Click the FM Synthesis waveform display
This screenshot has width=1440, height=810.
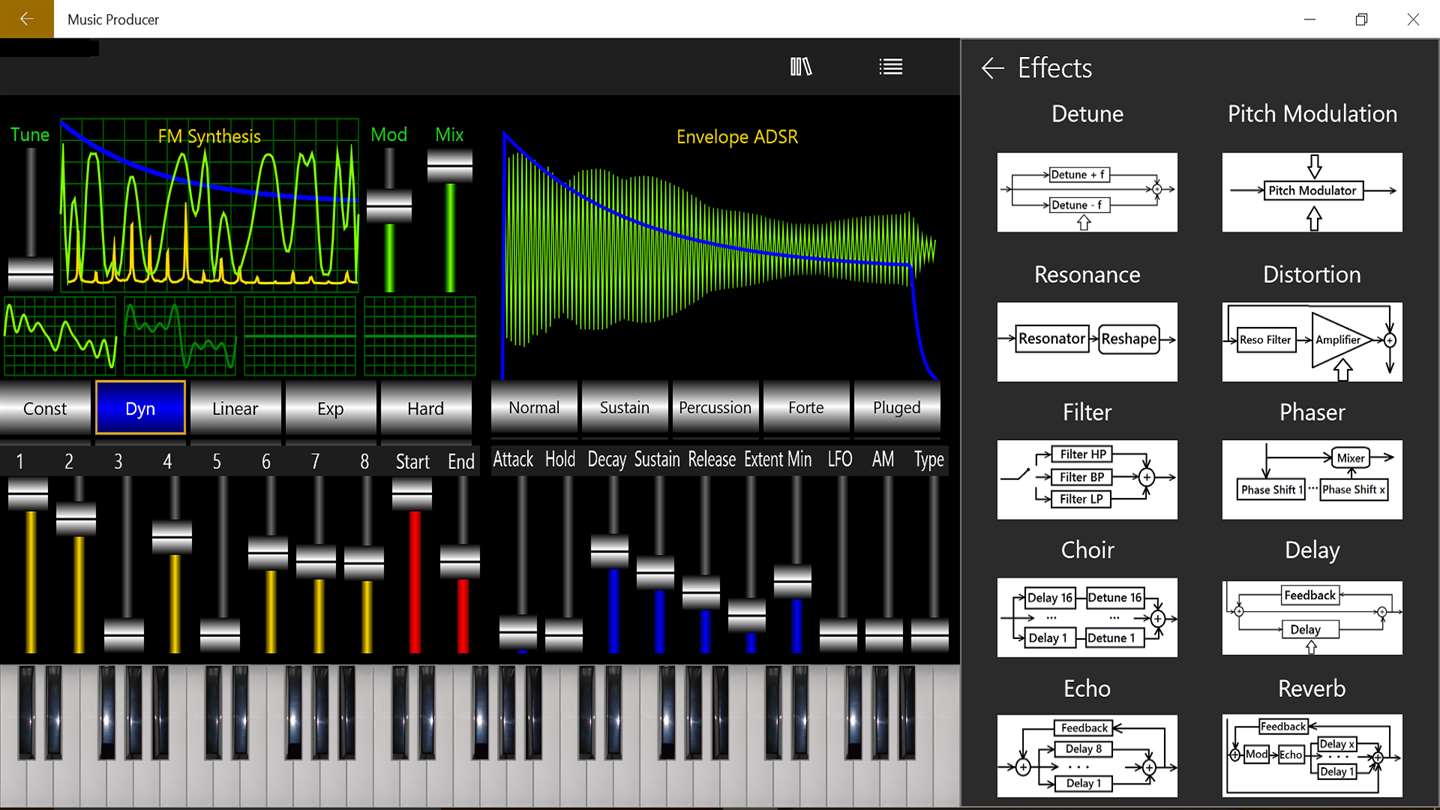click(x=209, y=205)
